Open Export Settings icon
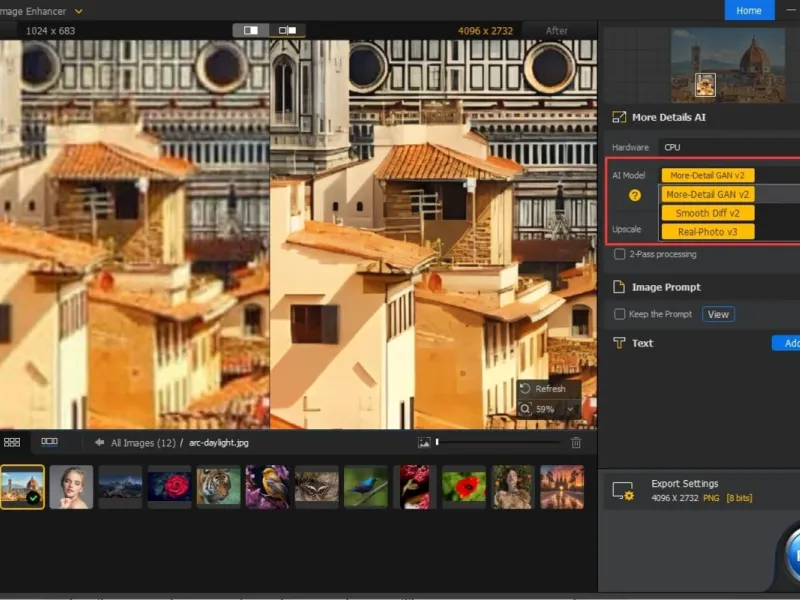The image size is (800, 600). 623,491
